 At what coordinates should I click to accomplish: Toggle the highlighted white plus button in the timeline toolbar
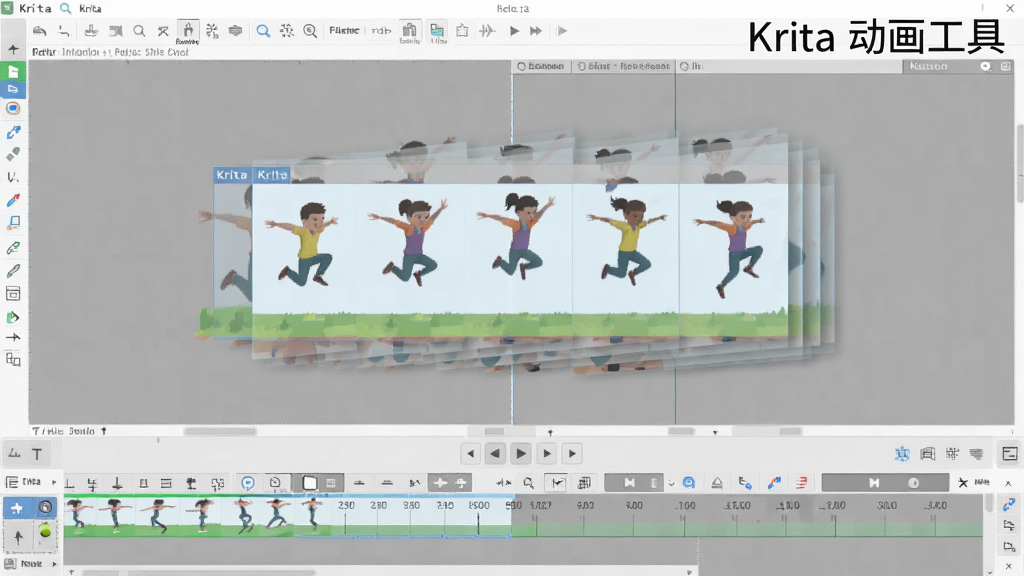[x=440, y=483]
